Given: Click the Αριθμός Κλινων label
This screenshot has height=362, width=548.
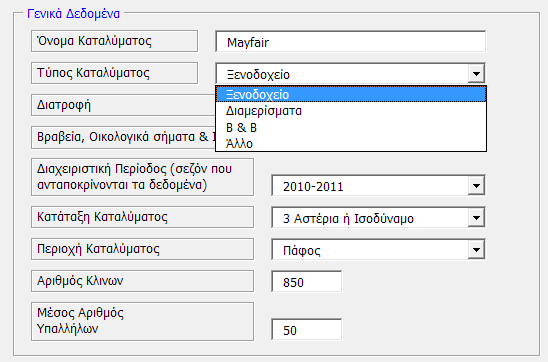Looking at the screenshot, I should 142,281.
